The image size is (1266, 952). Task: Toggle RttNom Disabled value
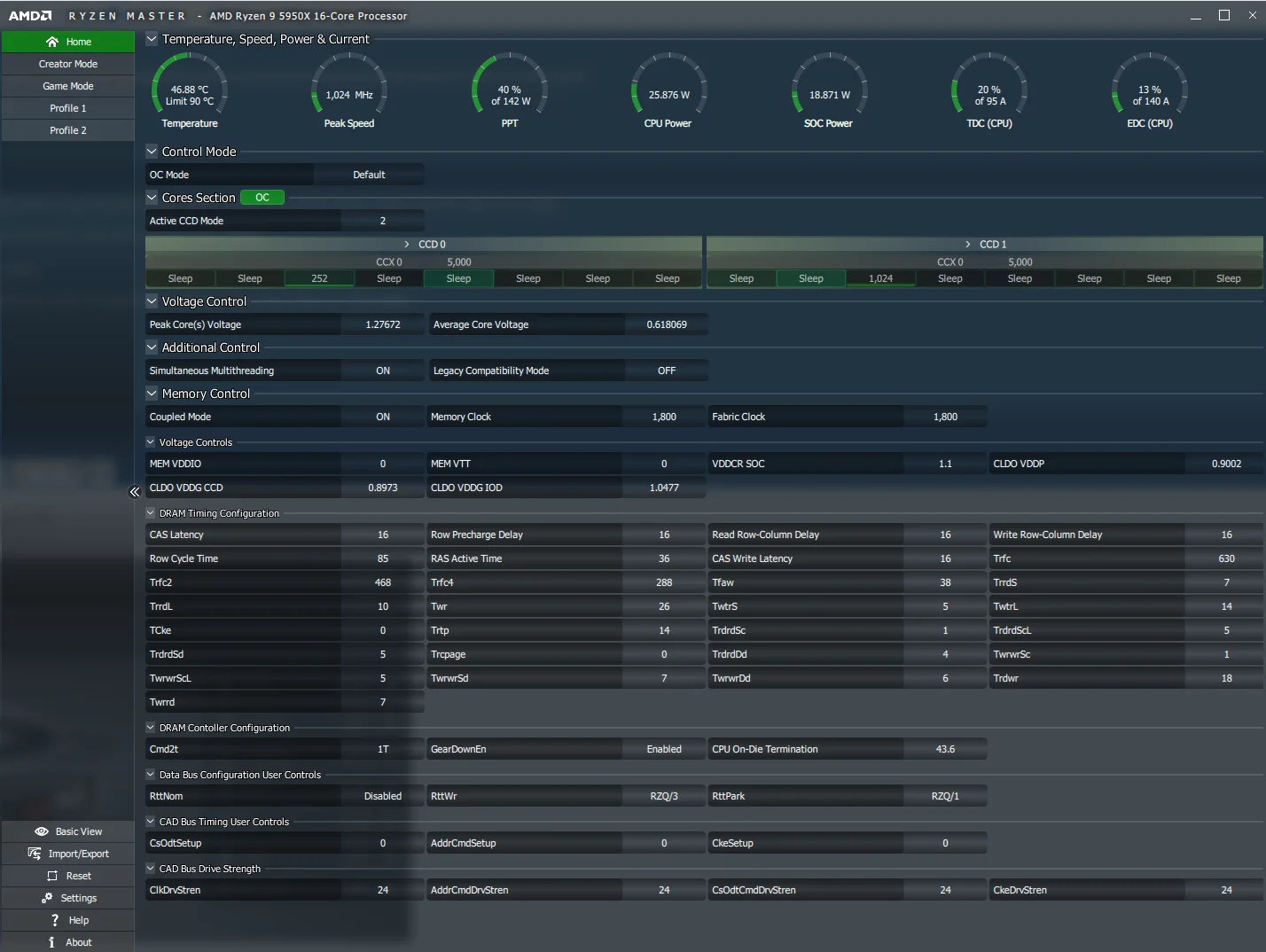tap(383, 796)
